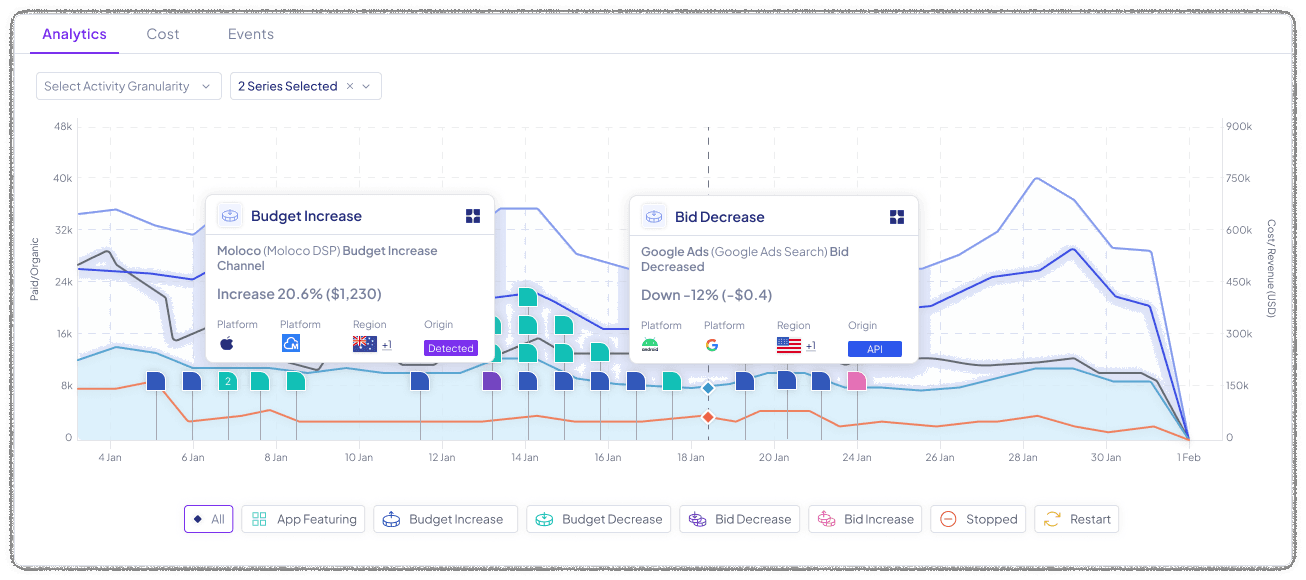This screenshot has width=1306, height=580.
Task: Click the Android platform icon
Action: point(650,345)
